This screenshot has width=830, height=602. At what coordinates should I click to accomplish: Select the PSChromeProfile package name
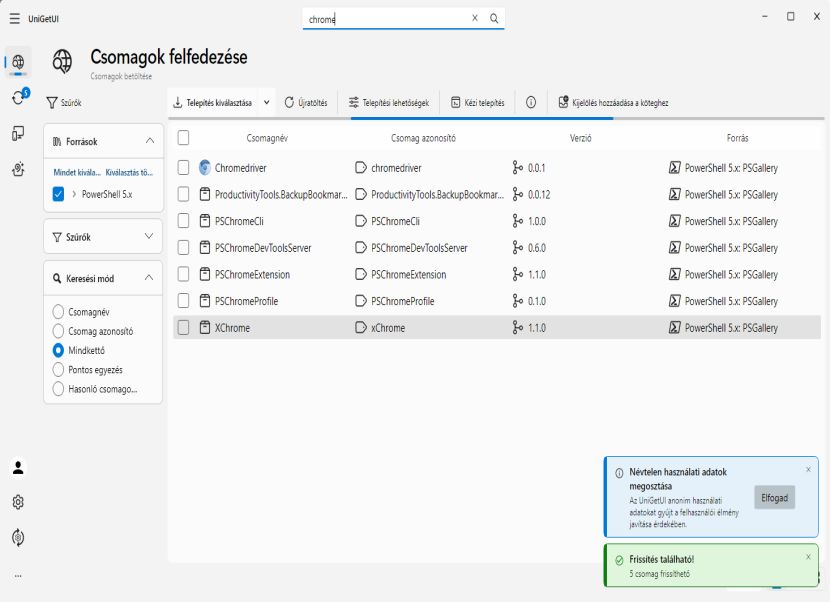[247, 301]
